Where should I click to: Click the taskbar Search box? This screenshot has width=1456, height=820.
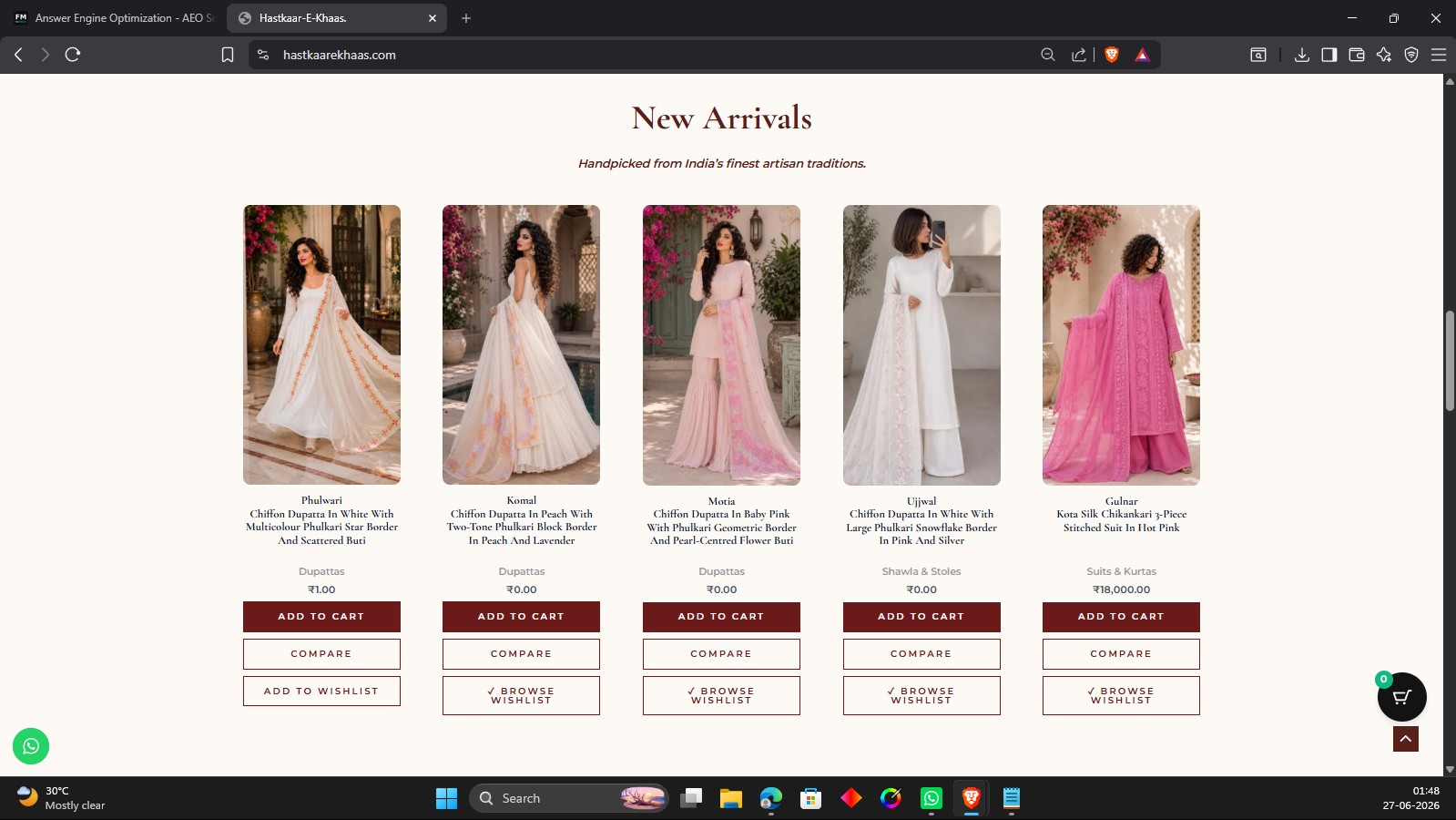(x=569, y=798)
